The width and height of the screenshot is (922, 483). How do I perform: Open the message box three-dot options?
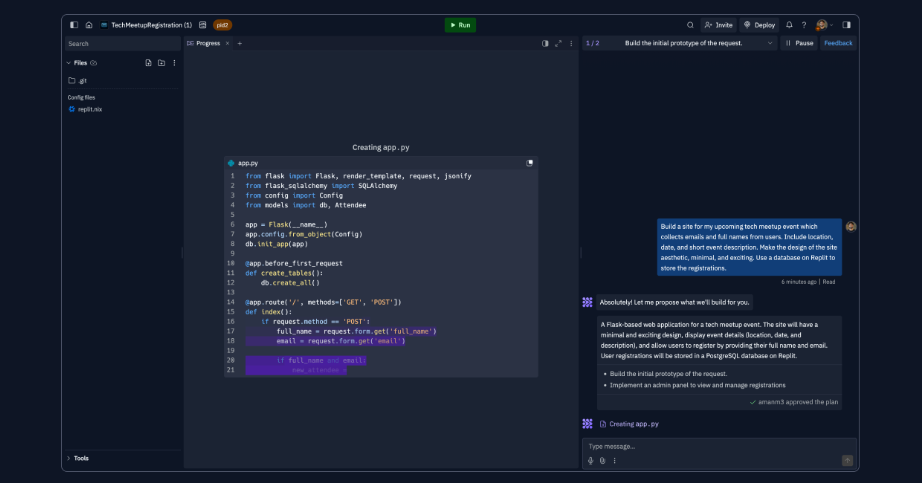[x=614, y=461]
